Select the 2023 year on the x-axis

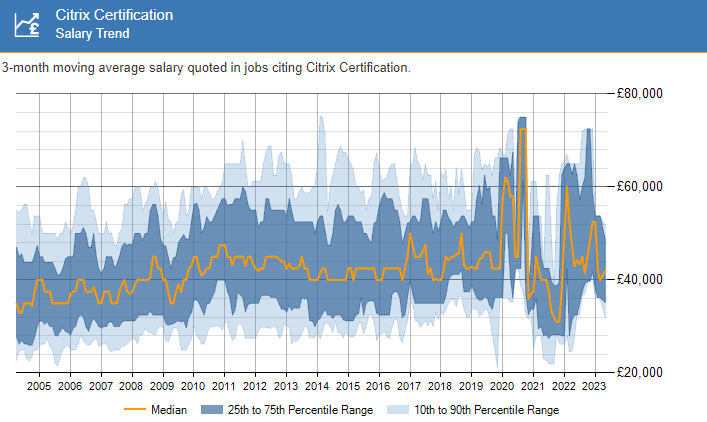click(593, 386)
